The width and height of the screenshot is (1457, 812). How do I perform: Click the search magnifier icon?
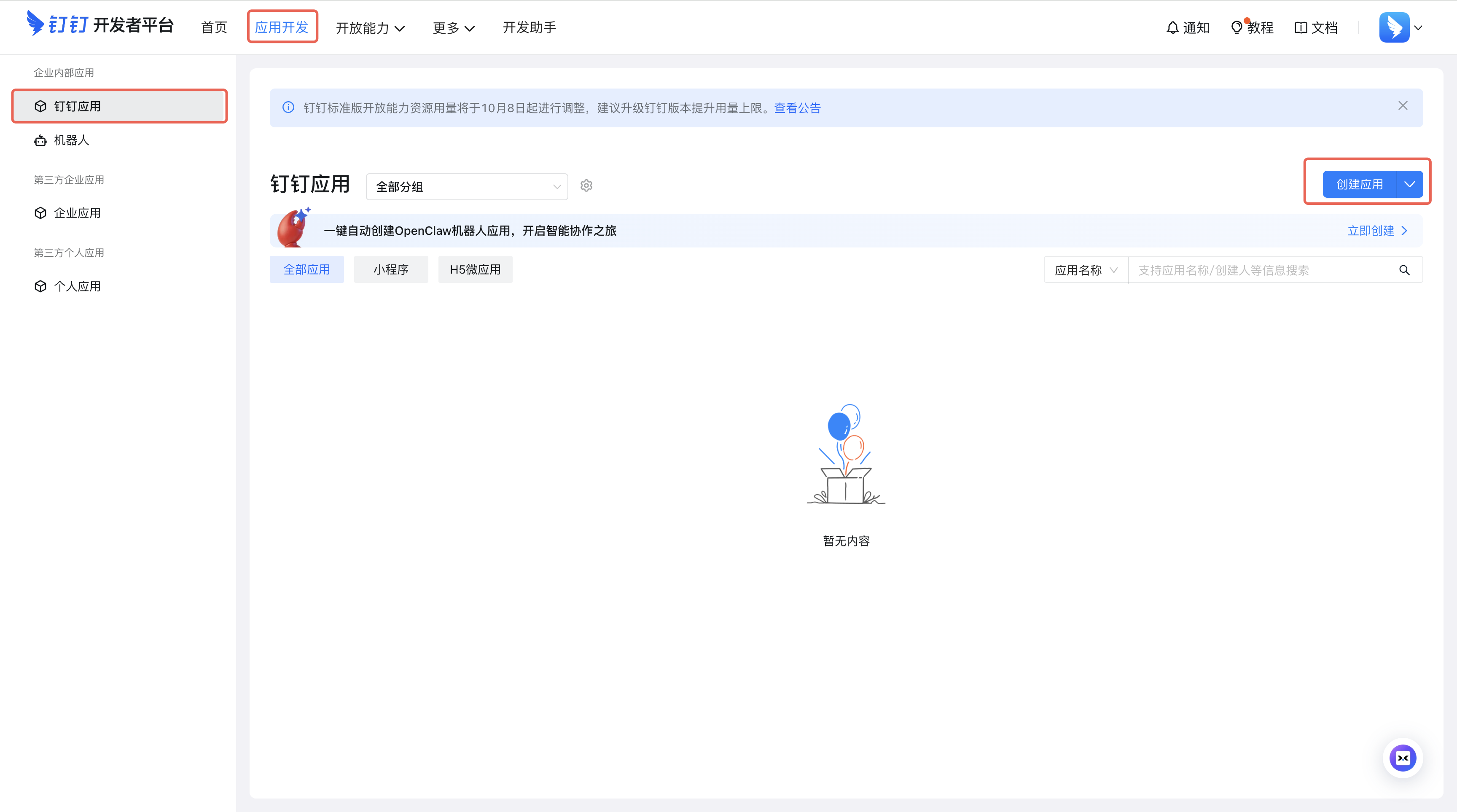[x=1404, y=270]
